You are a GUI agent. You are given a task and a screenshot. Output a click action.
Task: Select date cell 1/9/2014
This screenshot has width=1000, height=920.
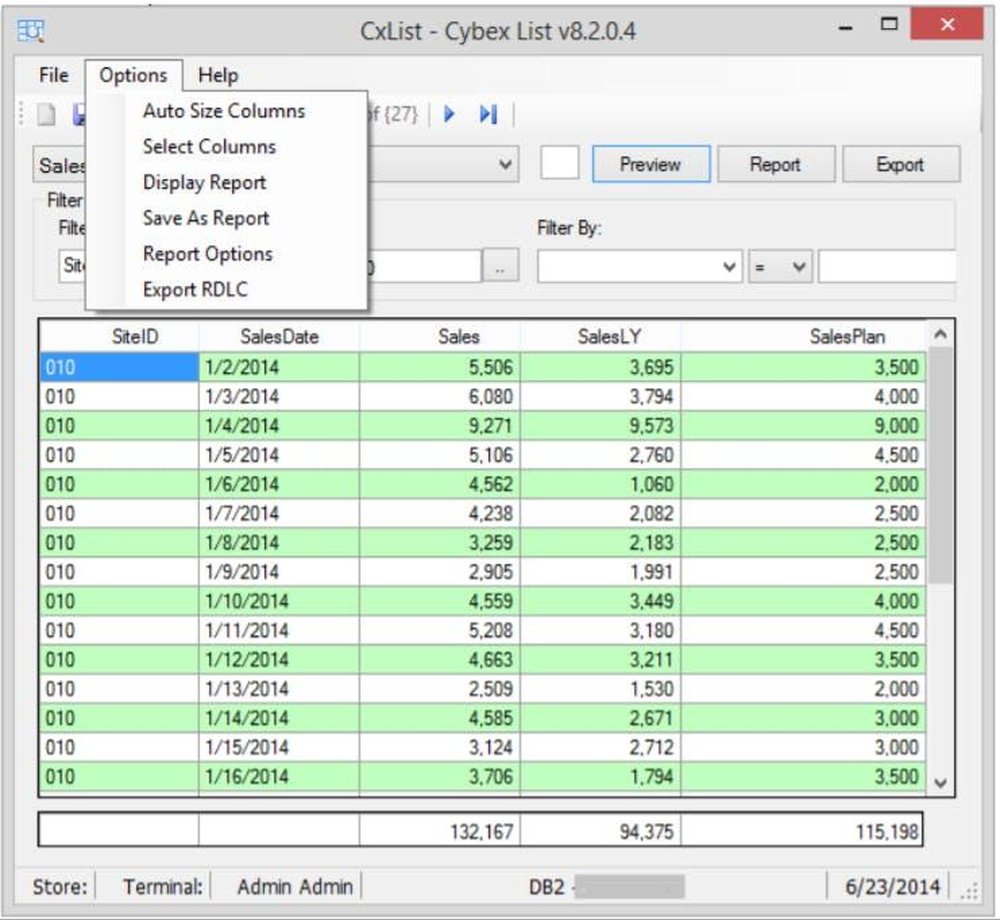point(279,573)
